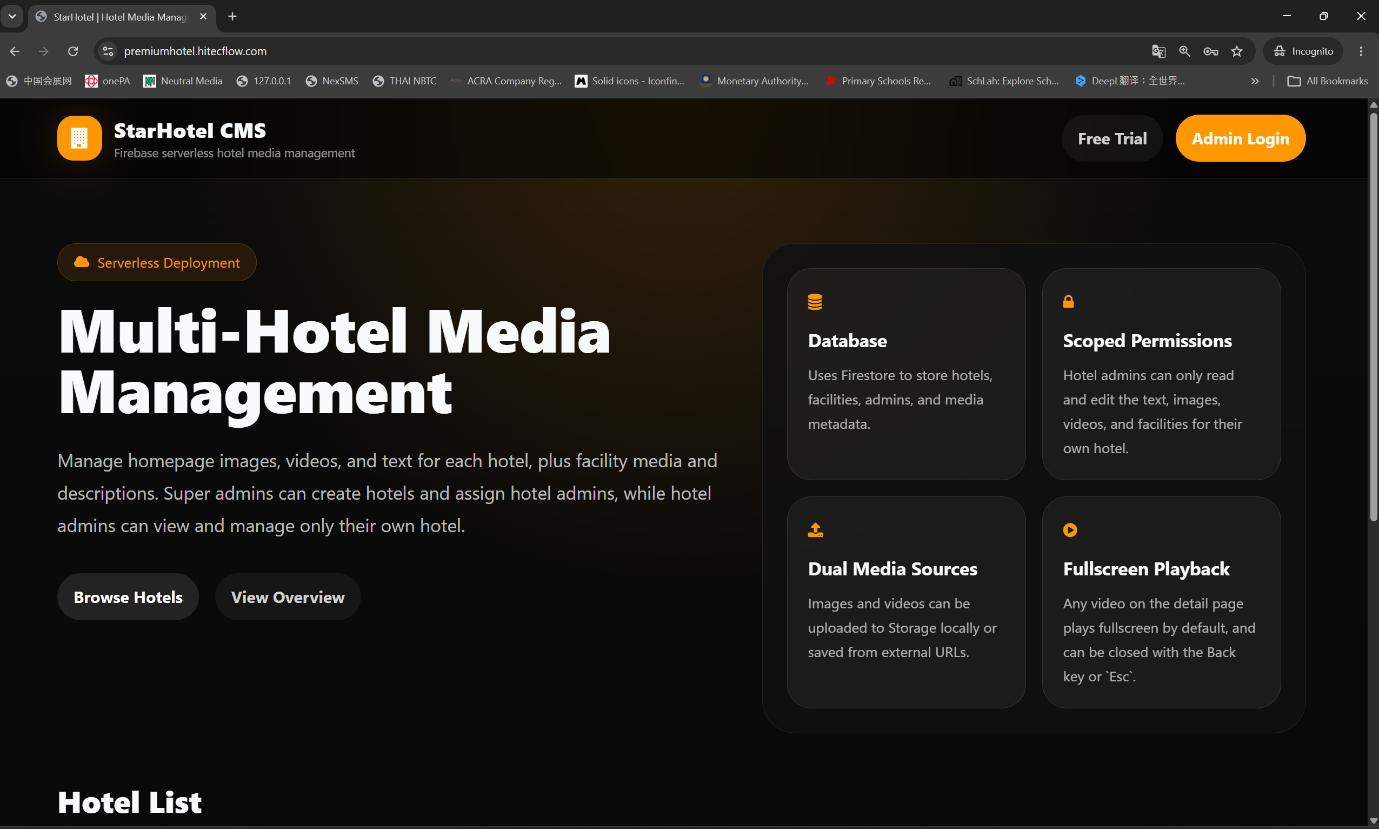Image resolution: width=1379 pixels, height=829 pixels.
Task: Open a new browser tab
Action: click(x=233, y=16)
